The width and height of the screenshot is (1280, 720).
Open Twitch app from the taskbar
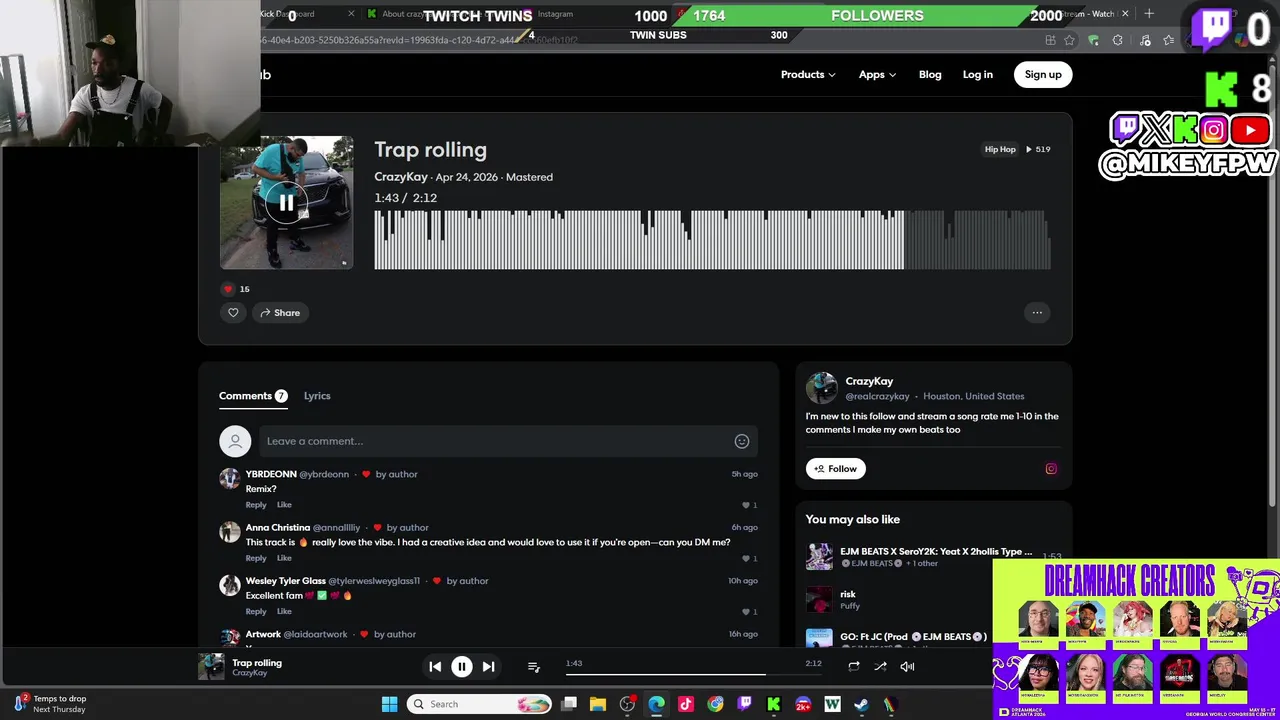click(744, 704)
